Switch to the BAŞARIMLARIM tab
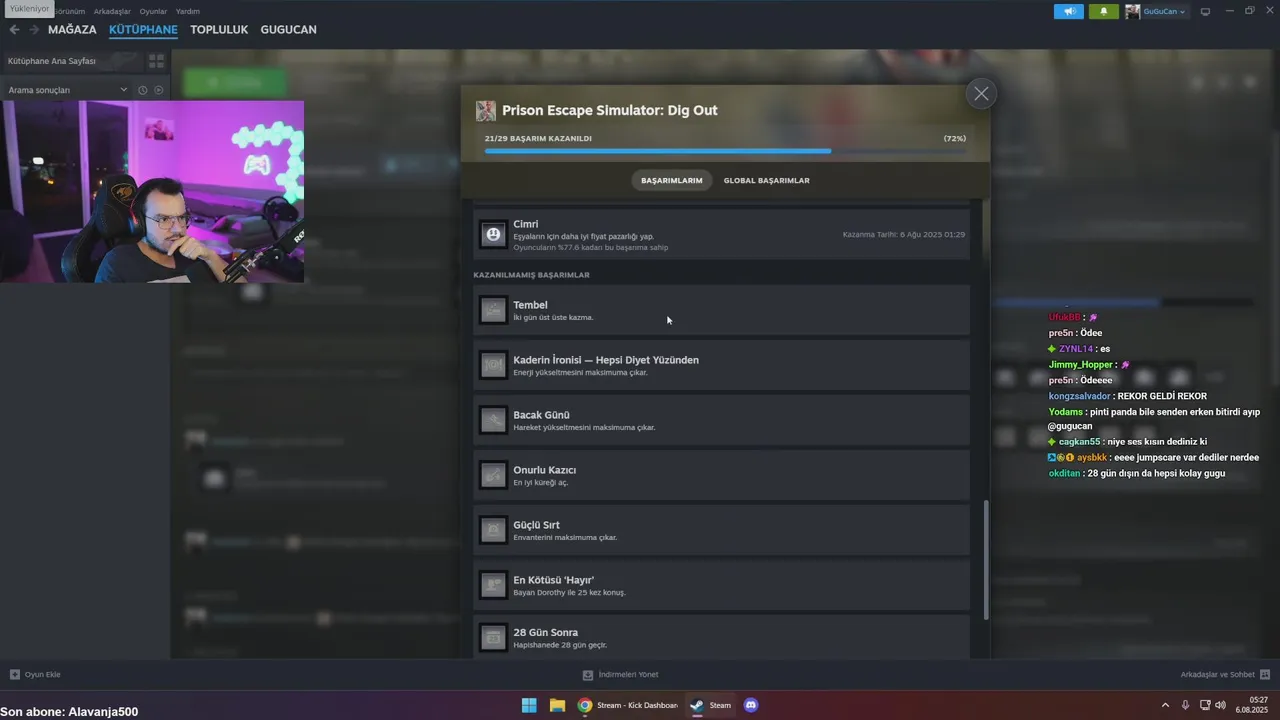Image resolution: width=1280 pixels, height=720 pixels. [x=671, y=181]
